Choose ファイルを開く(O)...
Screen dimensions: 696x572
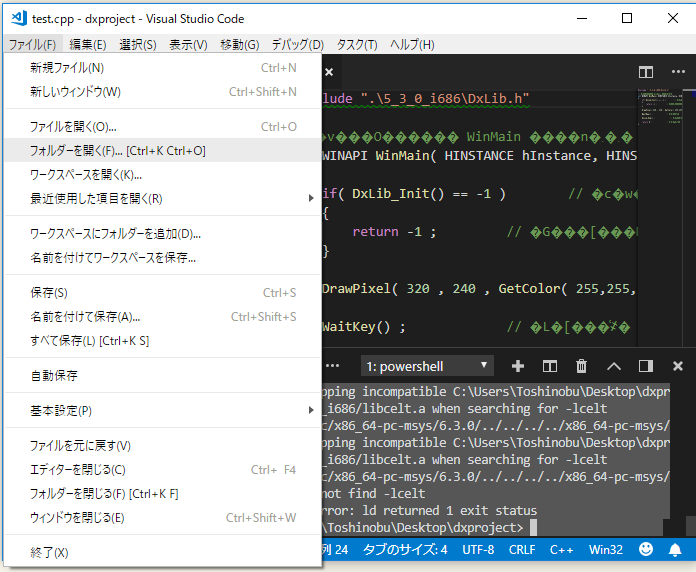point(162,126)
